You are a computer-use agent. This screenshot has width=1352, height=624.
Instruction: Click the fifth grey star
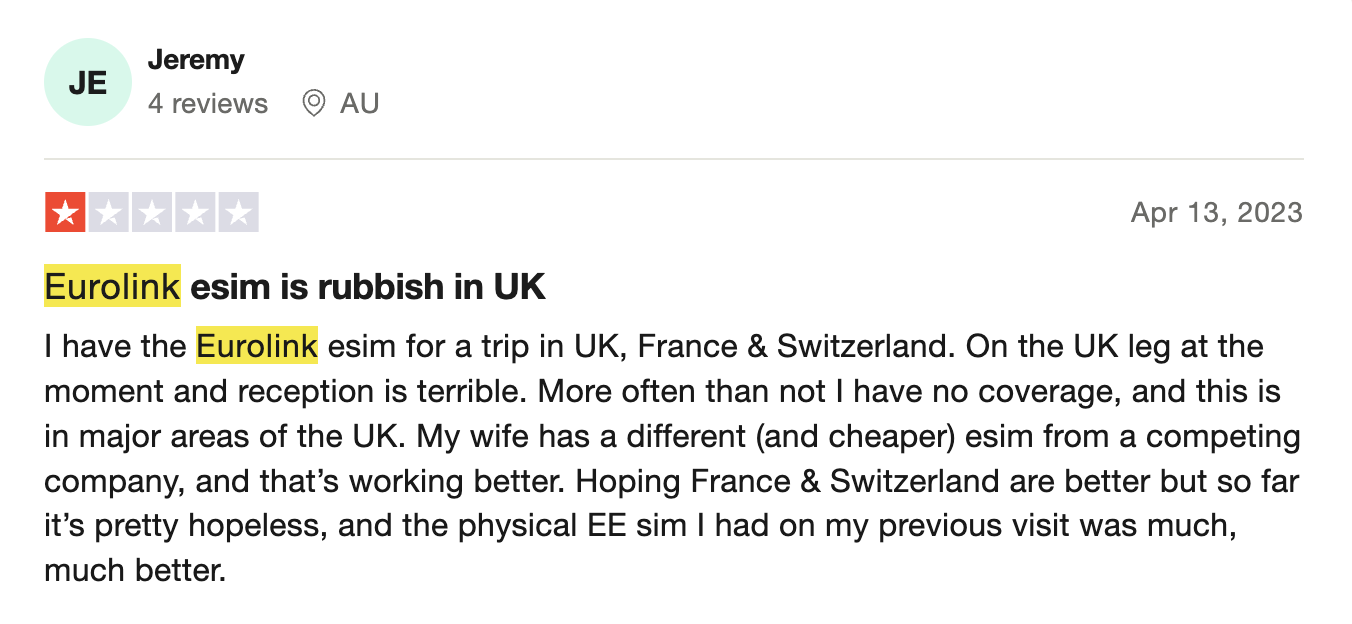pyautogui.click(x=238, y=212)
